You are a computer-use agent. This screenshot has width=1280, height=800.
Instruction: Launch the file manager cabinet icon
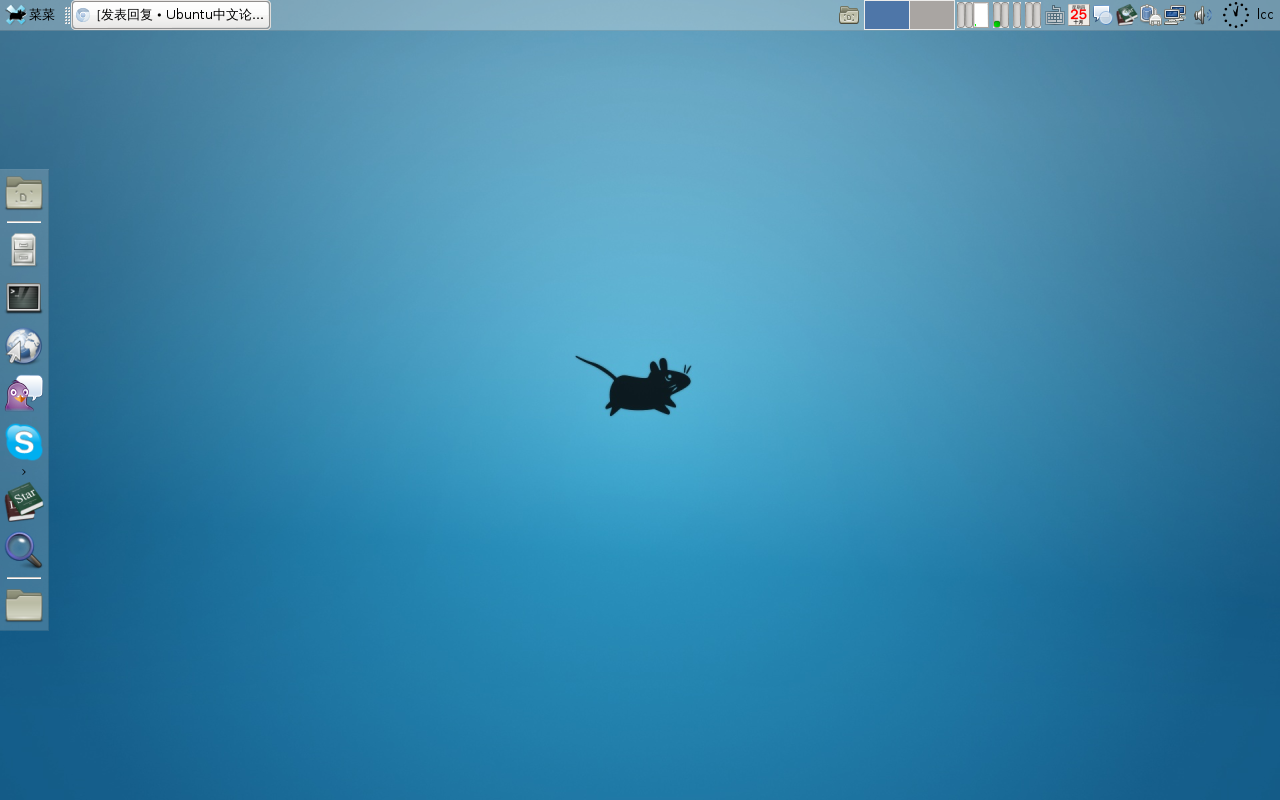[24, 249]
